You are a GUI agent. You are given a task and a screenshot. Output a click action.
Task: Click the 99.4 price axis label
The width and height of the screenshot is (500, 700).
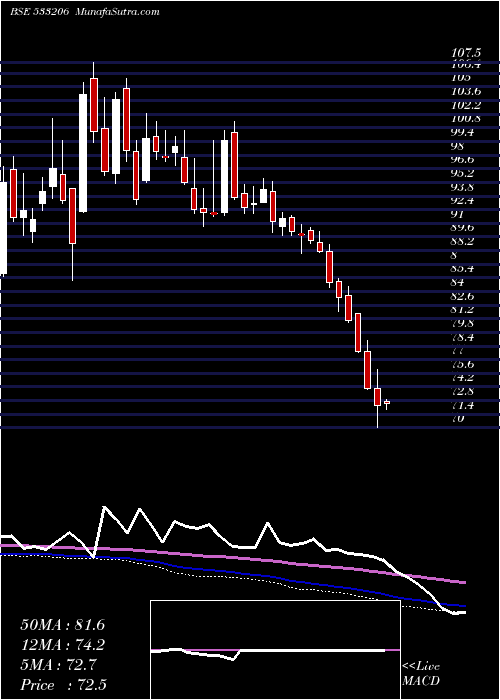(463, 133)
